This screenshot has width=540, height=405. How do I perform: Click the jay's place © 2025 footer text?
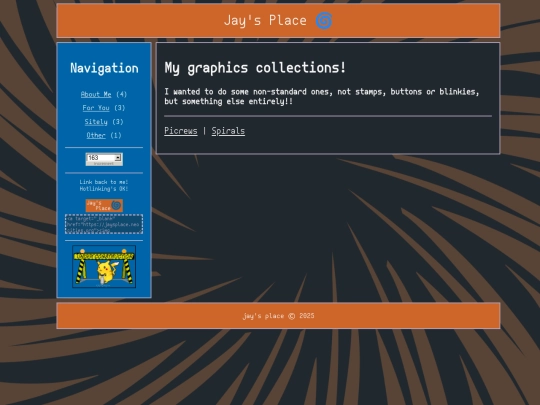(278, 316)
